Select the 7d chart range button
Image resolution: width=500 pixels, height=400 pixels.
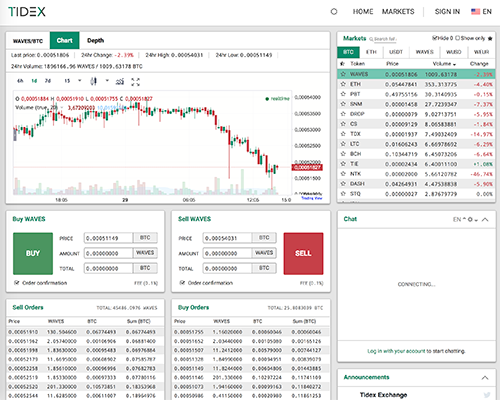pyautogui.click(x=48, y=81)
